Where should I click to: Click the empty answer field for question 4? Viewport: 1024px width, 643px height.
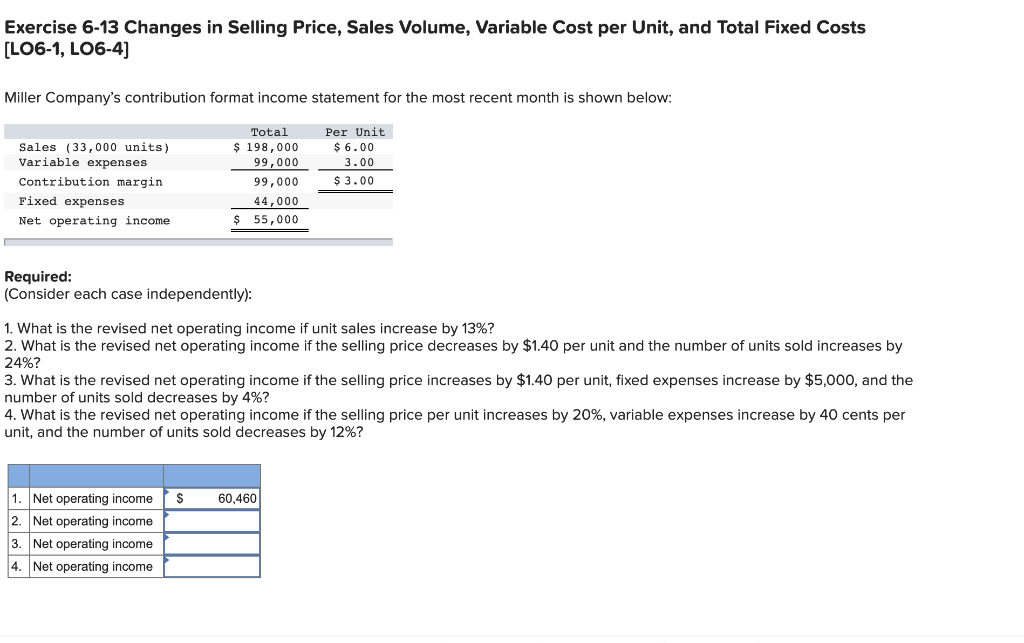coord(212,566)
